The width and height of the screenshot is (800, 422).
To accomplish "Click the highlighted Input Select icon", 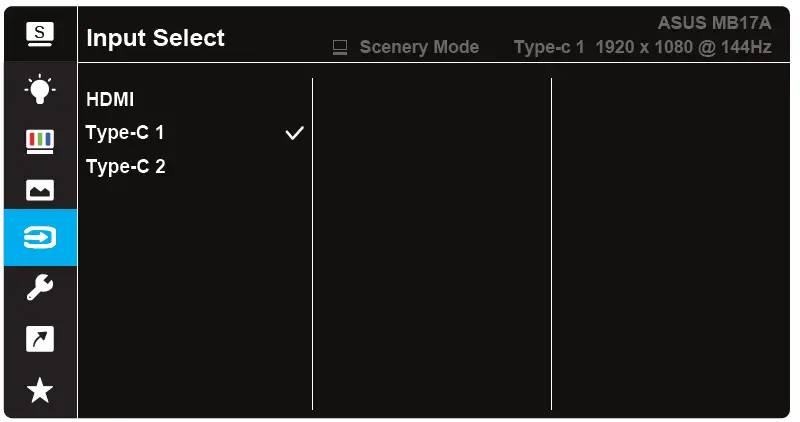I will (40, 238).
